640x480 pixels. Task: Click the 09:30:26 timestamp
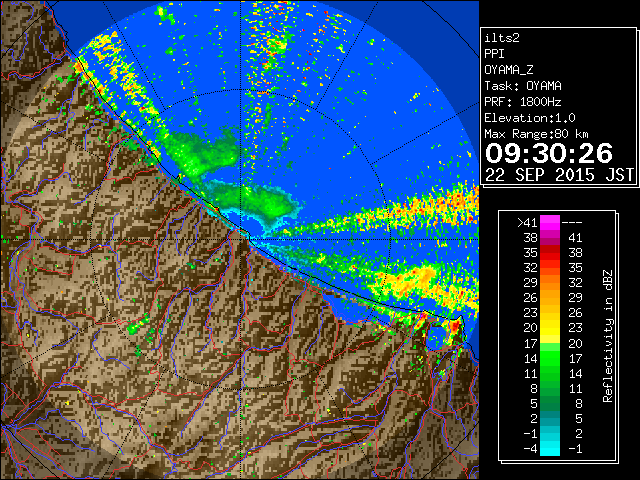(549, 153)
